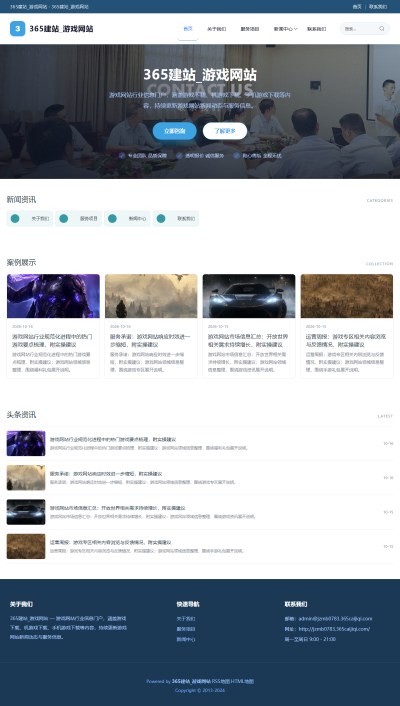Screen dimensions: 400x706
Task: Open 联系我们 in the main navigation bar
Action: 317,29
